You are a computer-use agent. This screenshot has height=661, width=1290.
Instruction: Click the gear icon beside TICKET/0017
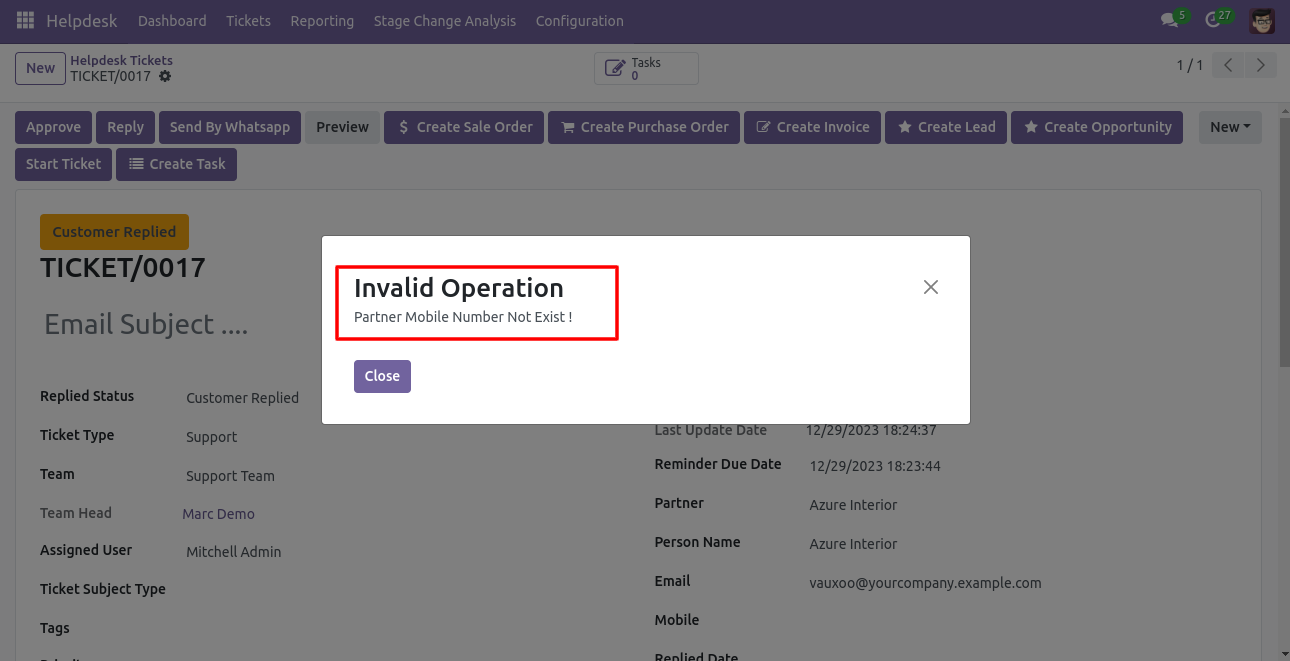click(165, 76)
